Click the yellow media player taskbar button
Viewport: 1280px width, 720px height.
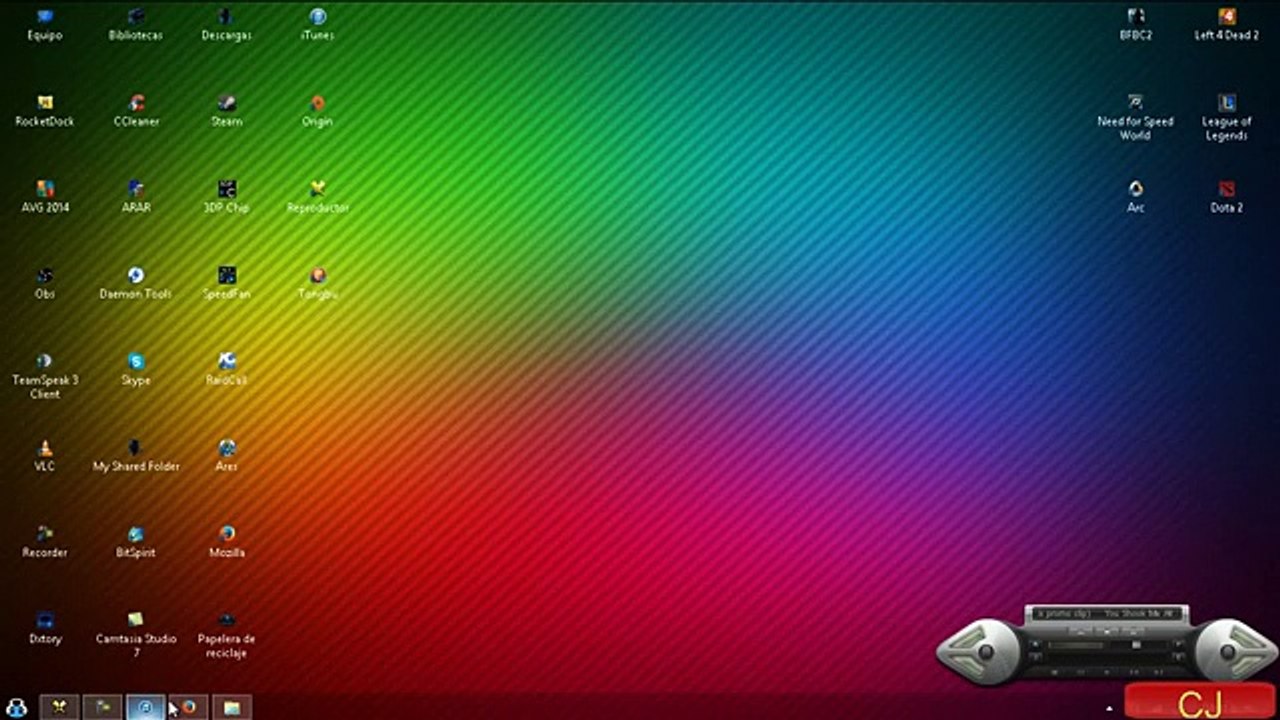60,707
